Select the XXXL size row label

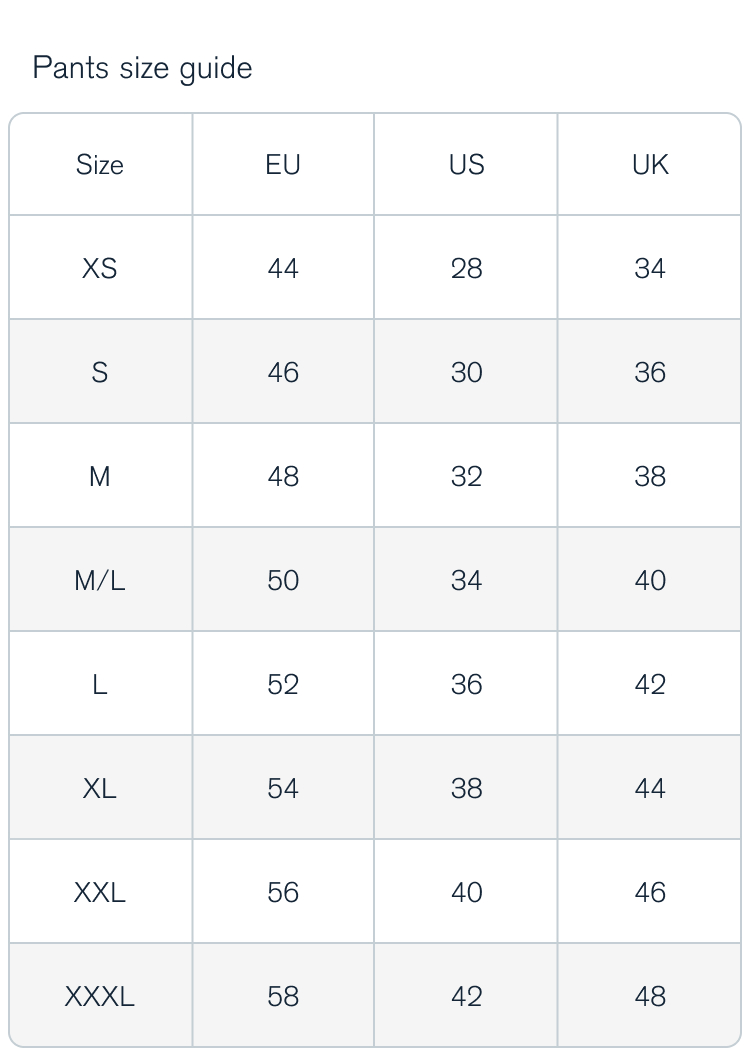pyautogui.click(x=100, y=996)
